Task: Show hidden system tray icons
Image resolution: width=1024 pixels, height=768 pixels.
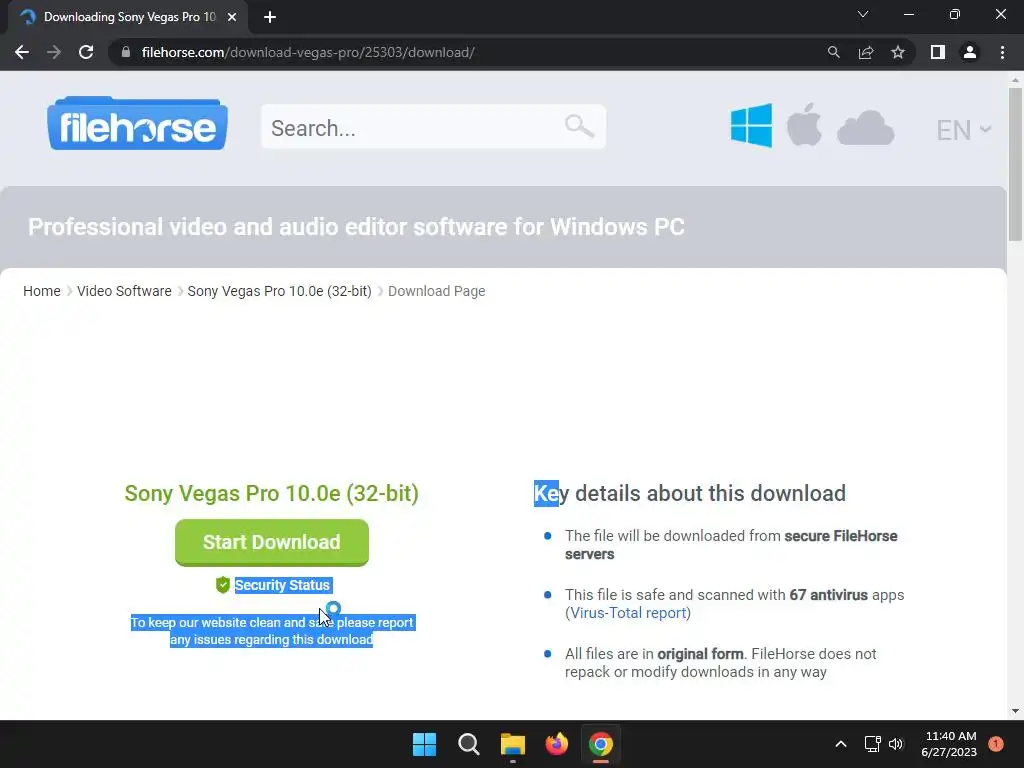Action: click(x=841, y=744)
